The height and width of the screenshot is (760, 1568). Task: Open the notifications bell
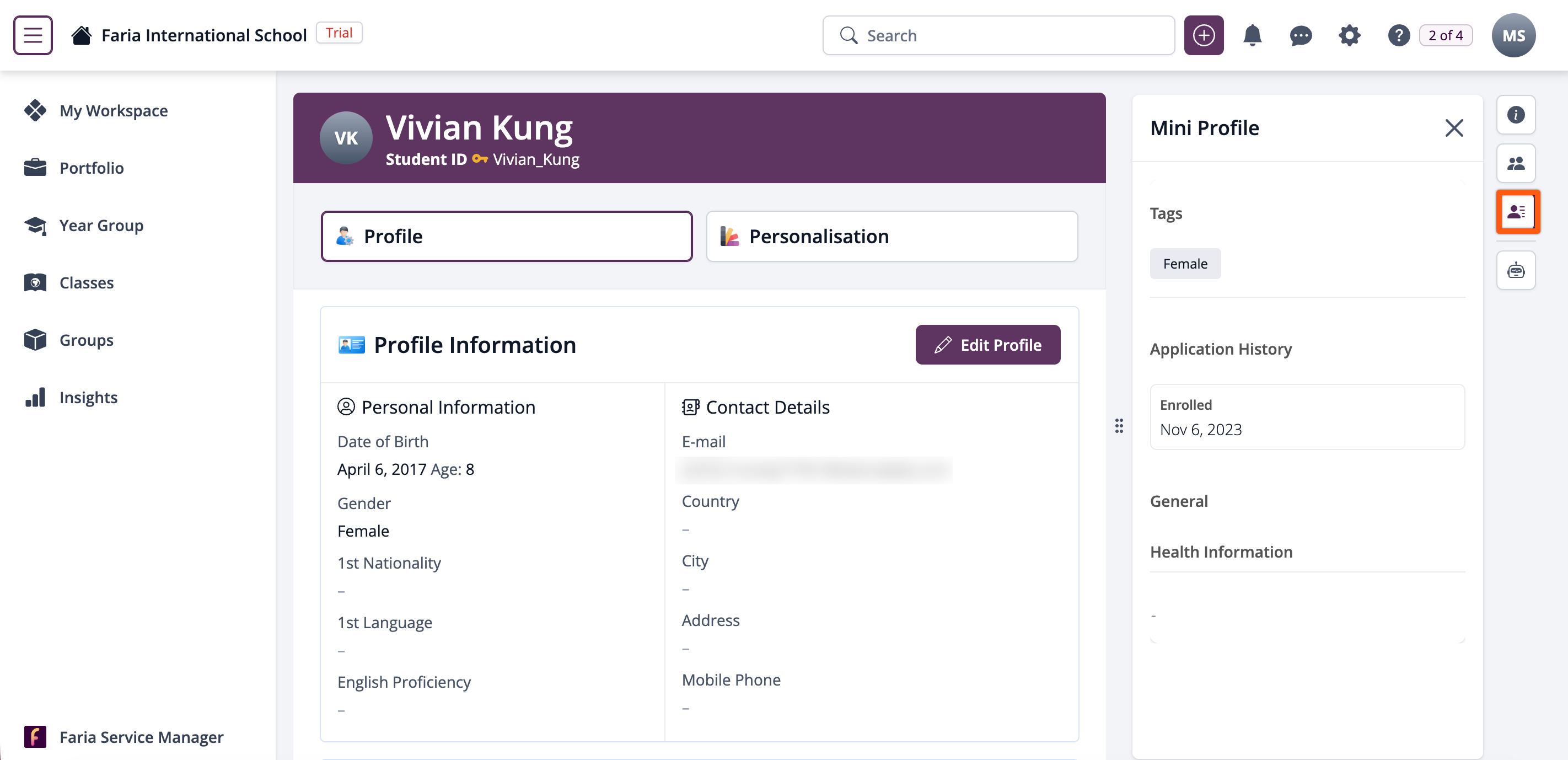[x=1252, y=35]
